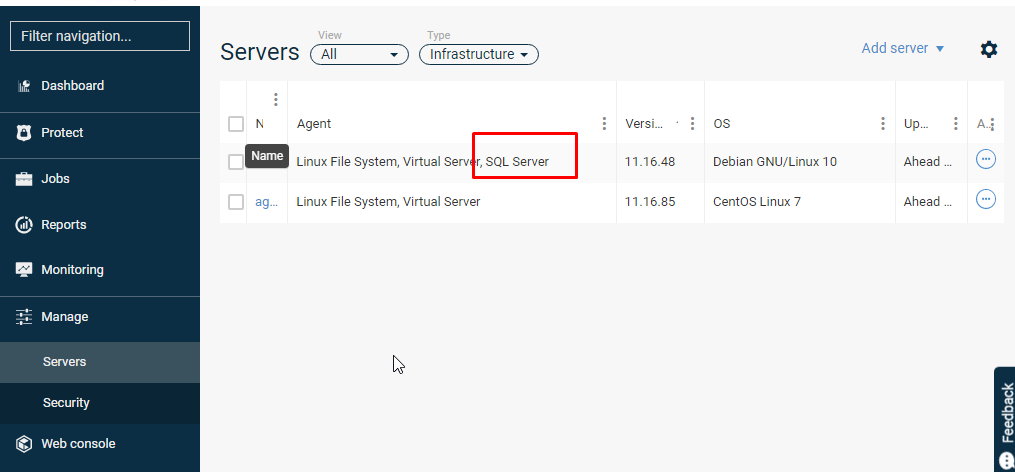
Task: Open the settings gear icon
Action: 988,49
